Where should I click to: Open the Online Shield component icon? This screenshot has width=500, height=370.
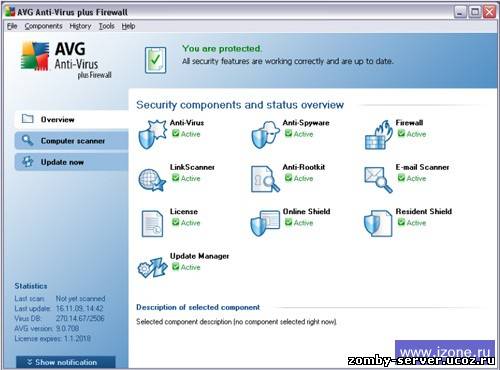265,223
